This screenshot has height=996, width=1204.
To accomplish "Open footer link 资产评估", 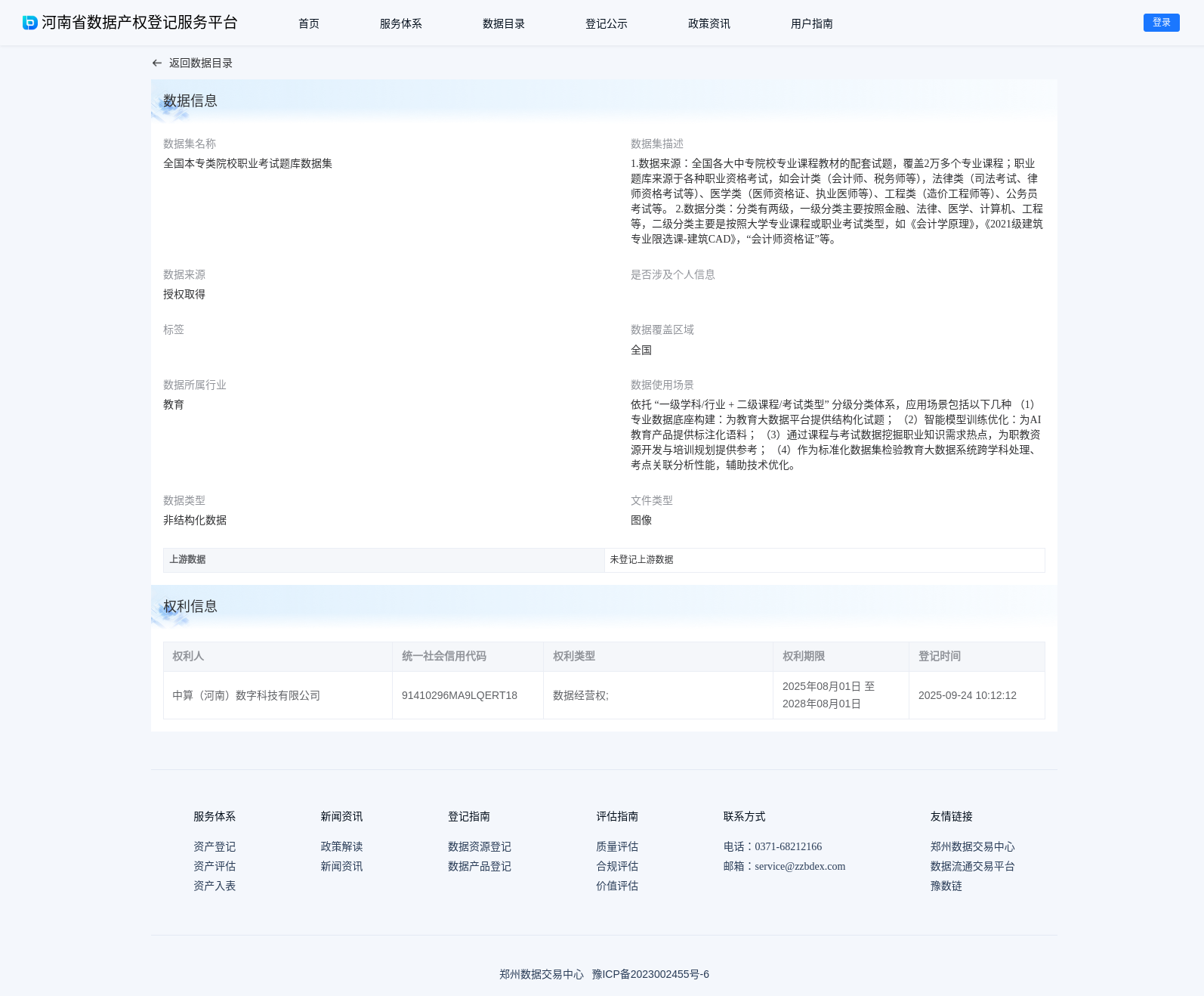I will [x=215, y=866].
